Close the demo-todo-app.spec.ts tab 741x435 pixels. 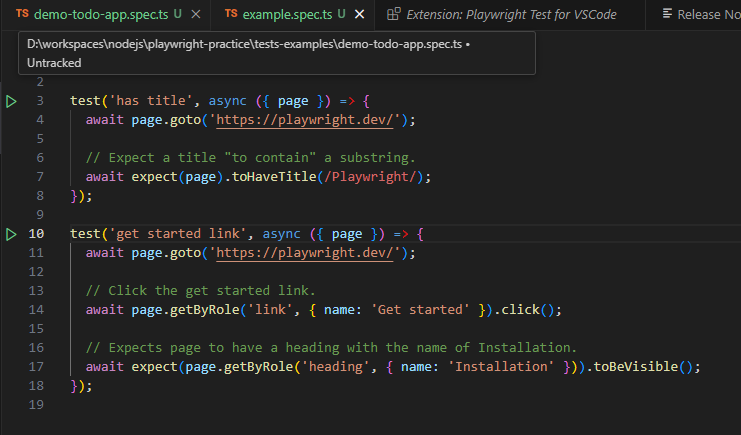click(196, 15)
